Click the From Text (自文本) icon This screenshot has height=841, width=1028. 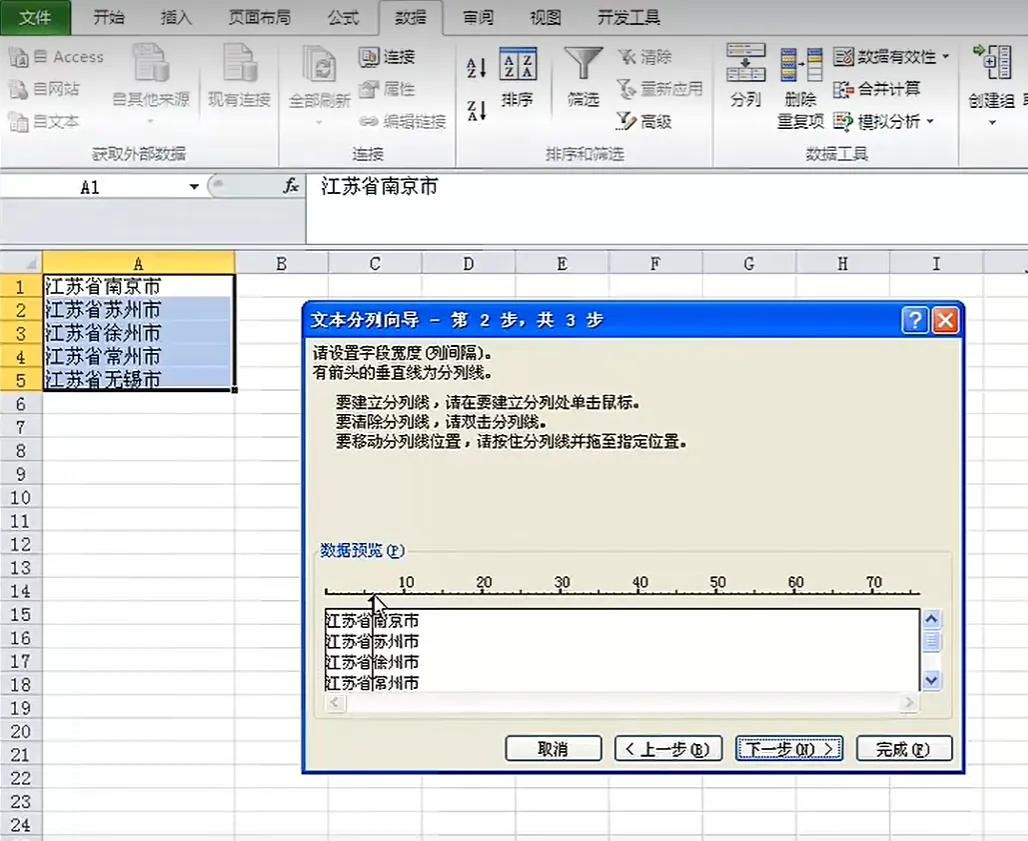click(18, 121)
